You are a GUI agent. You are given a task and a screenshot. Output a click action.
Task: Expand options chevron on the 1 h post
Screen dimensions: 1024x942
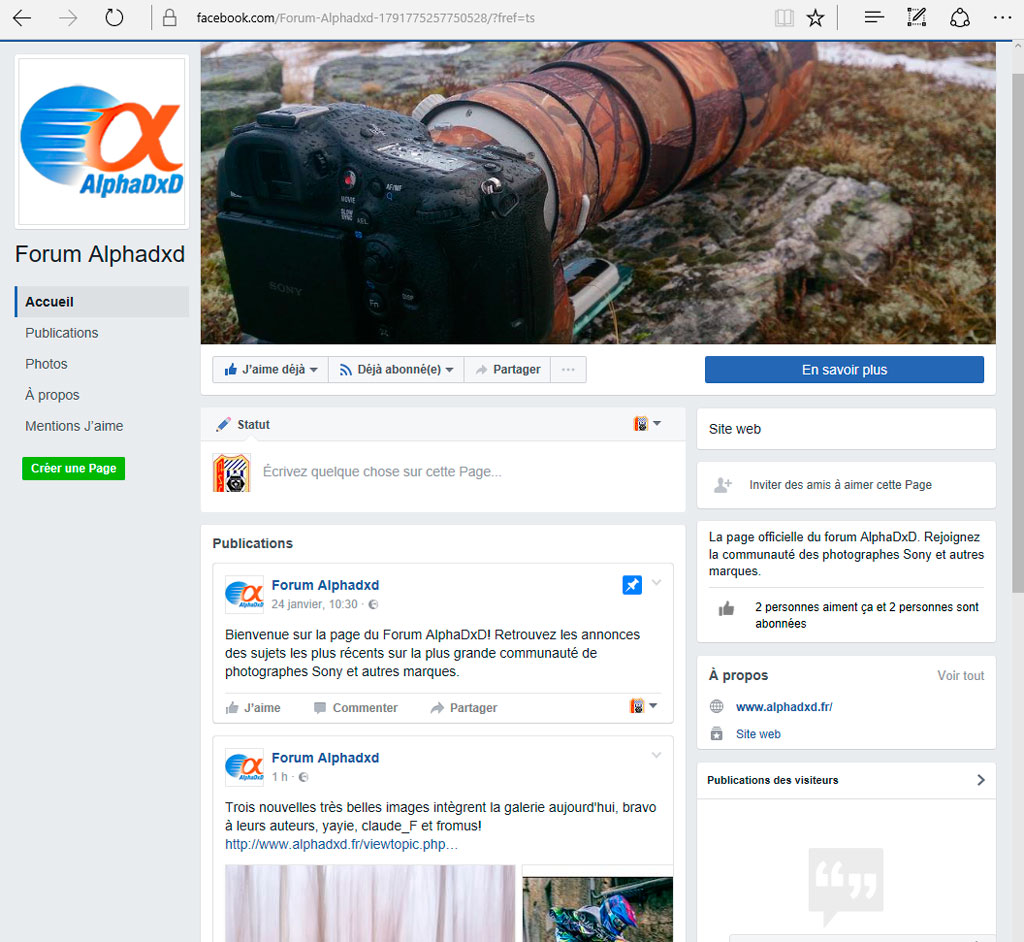tap(656, 755)
